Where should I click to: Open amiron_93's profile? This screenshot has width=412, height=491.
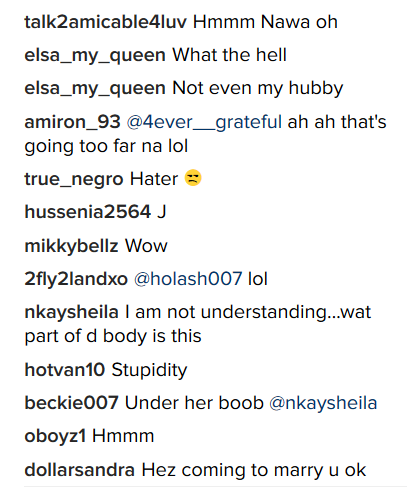(x=72, y=122)
